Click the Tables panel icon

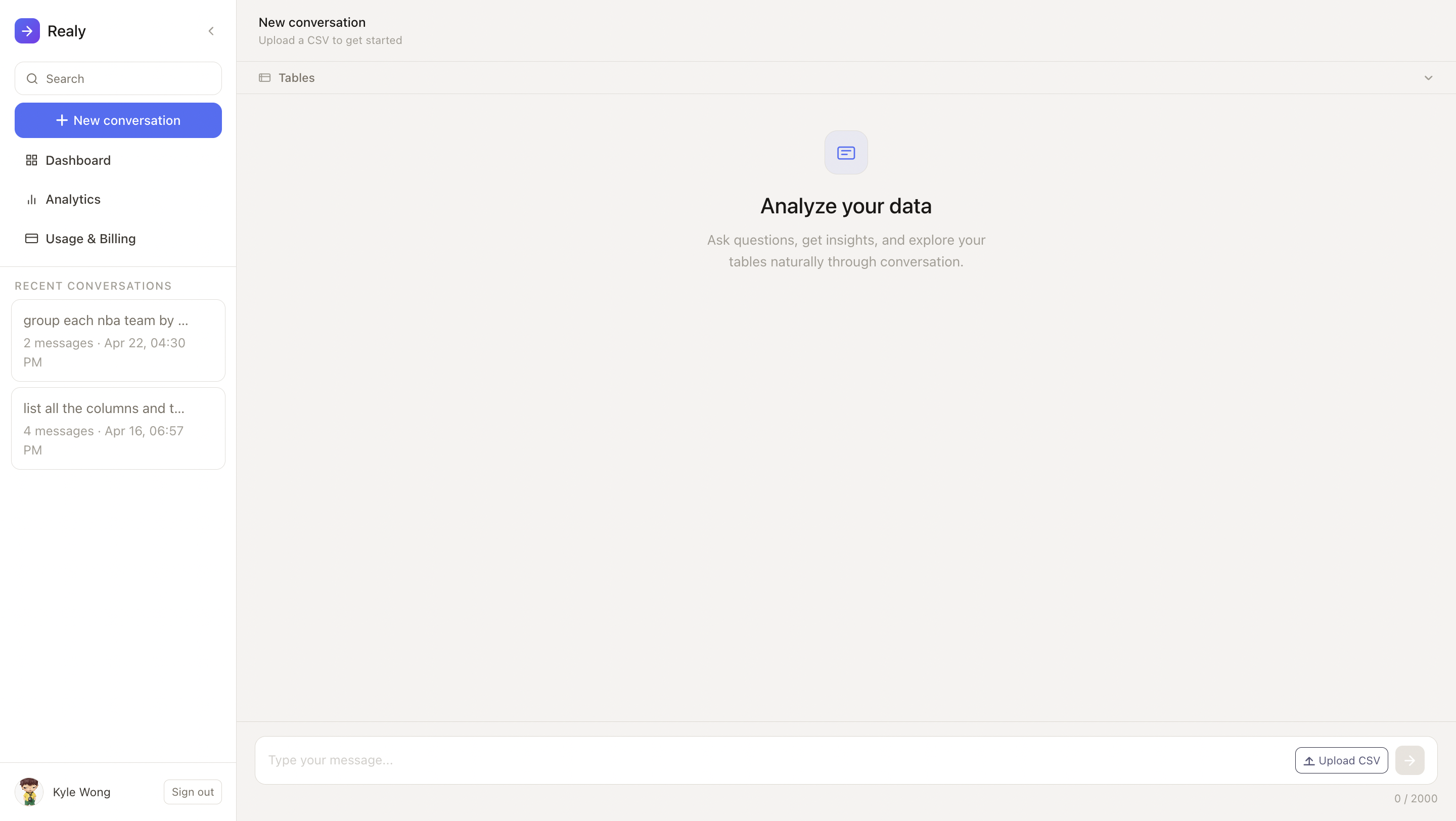click(264, 77)
